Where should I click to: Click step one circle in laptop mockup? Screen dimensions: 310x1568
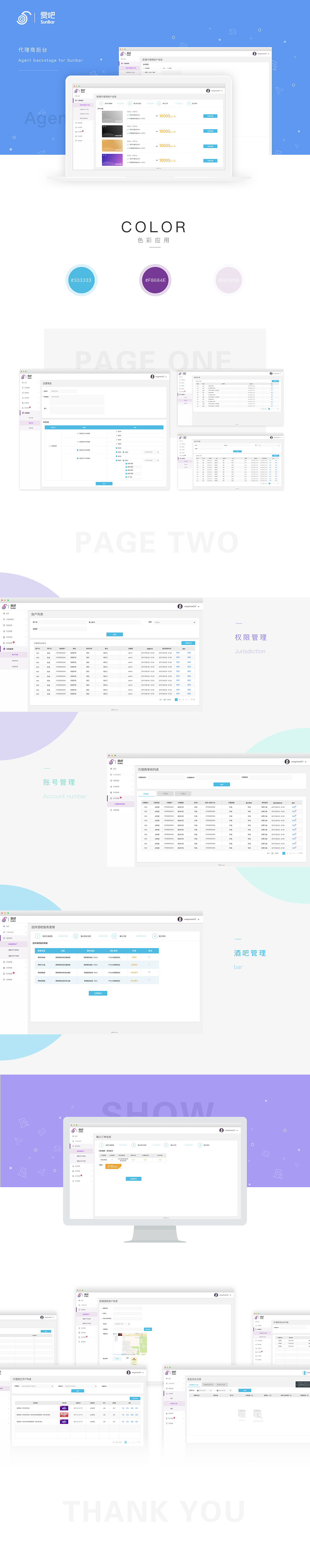pyautogui.click(x=101, y=104)
